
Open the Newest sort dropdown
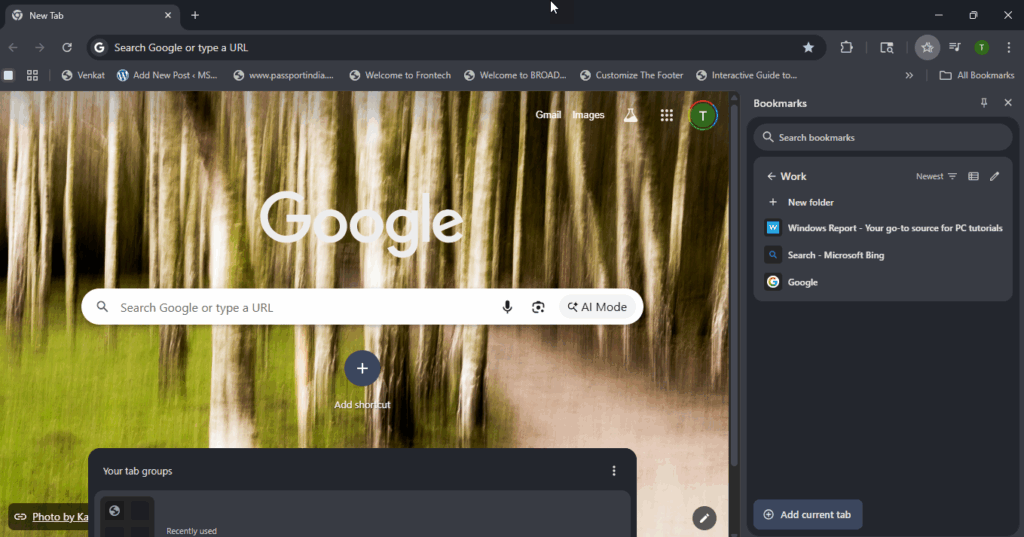[x=936, y=176]
